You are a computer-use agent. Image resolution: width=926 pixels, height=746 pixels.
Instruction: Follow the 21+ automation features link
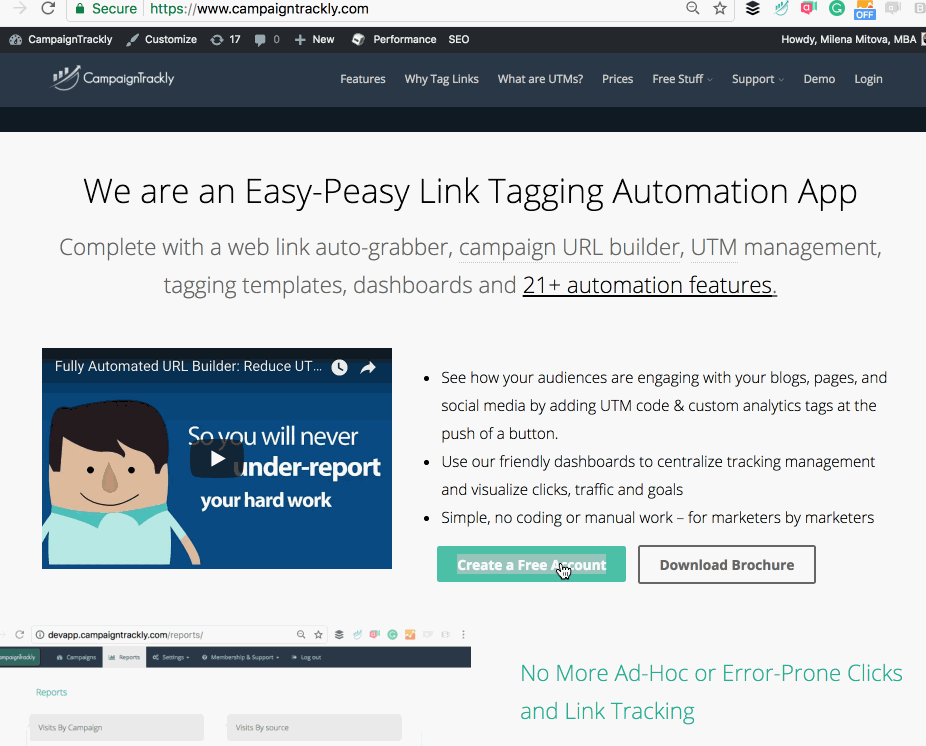[649, 285]
